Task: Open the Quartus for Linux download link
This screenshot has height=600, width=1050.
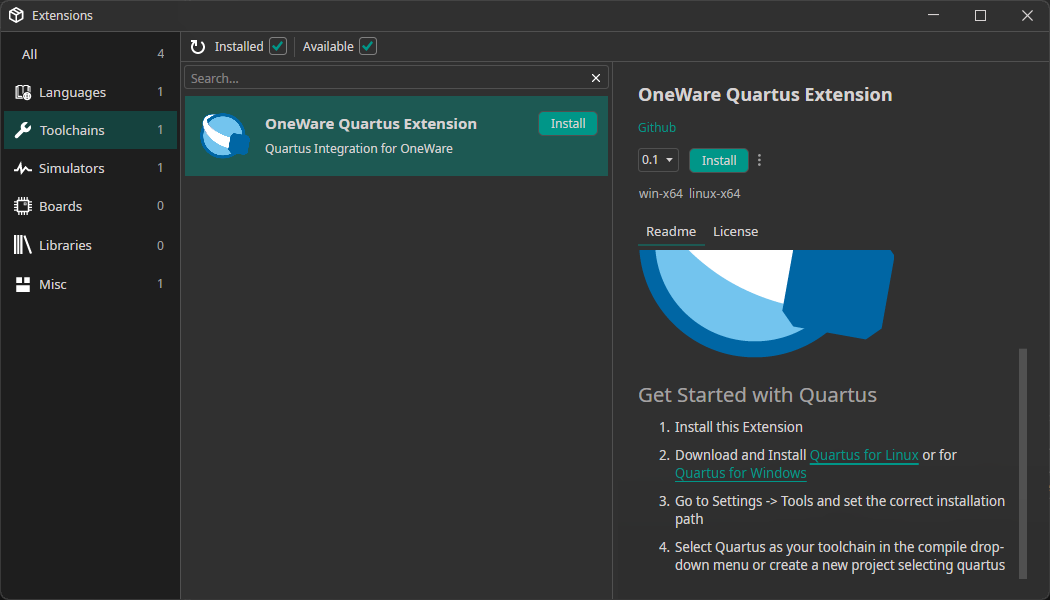Action: 863,455
